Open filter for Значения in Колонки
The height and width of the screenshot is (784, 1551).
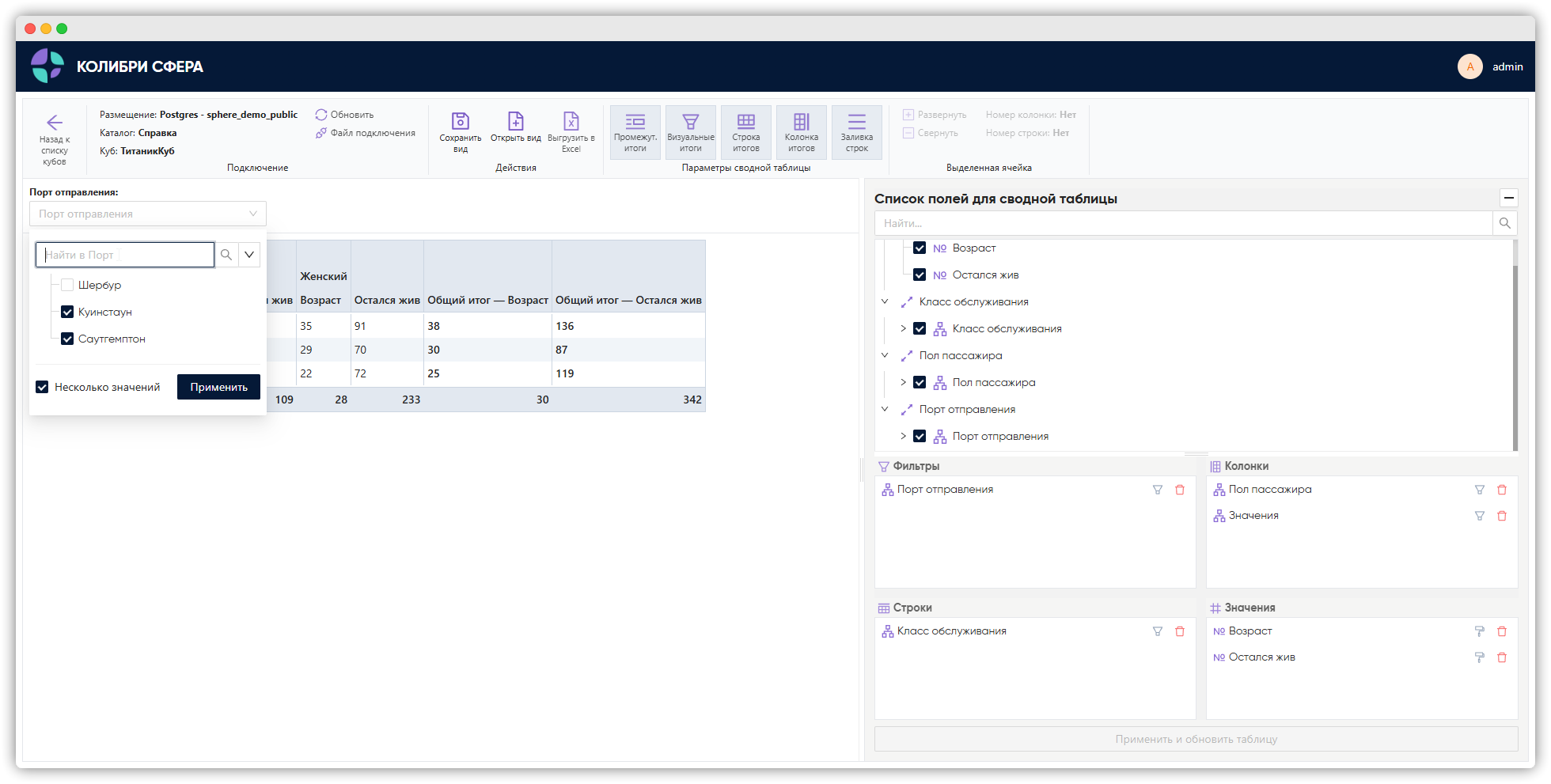pyautogui.click(x=1480, y=516)
